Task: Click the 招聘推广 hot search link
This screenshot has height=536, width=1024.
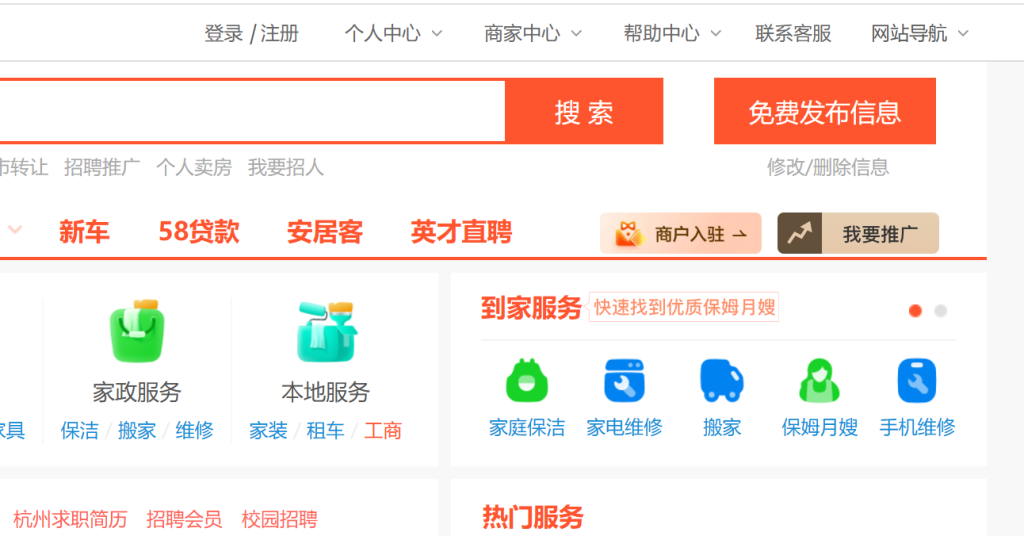Action: [102, 167]
